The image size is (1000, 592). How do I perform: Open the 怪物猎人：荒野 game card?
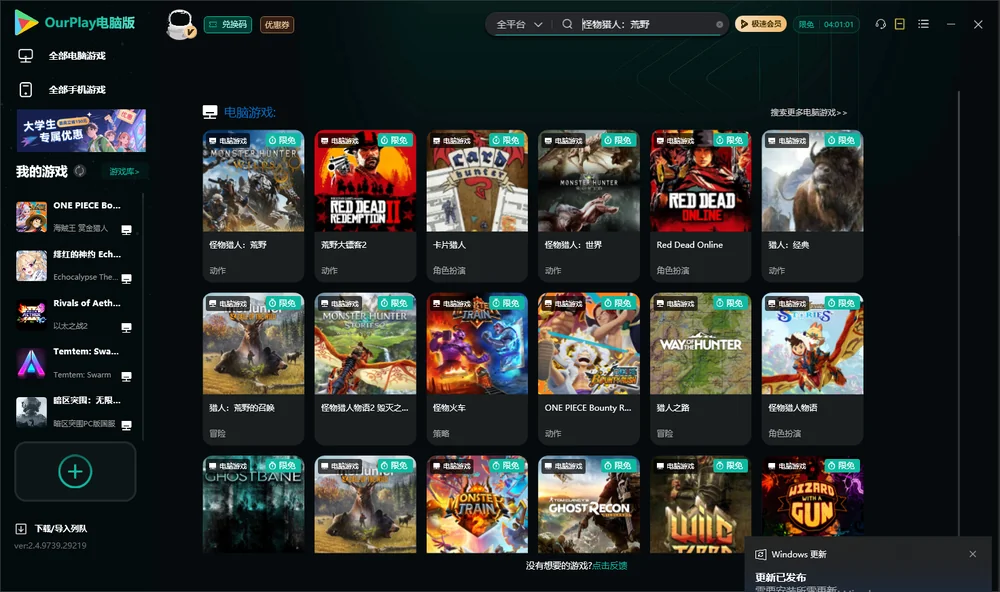253,205
